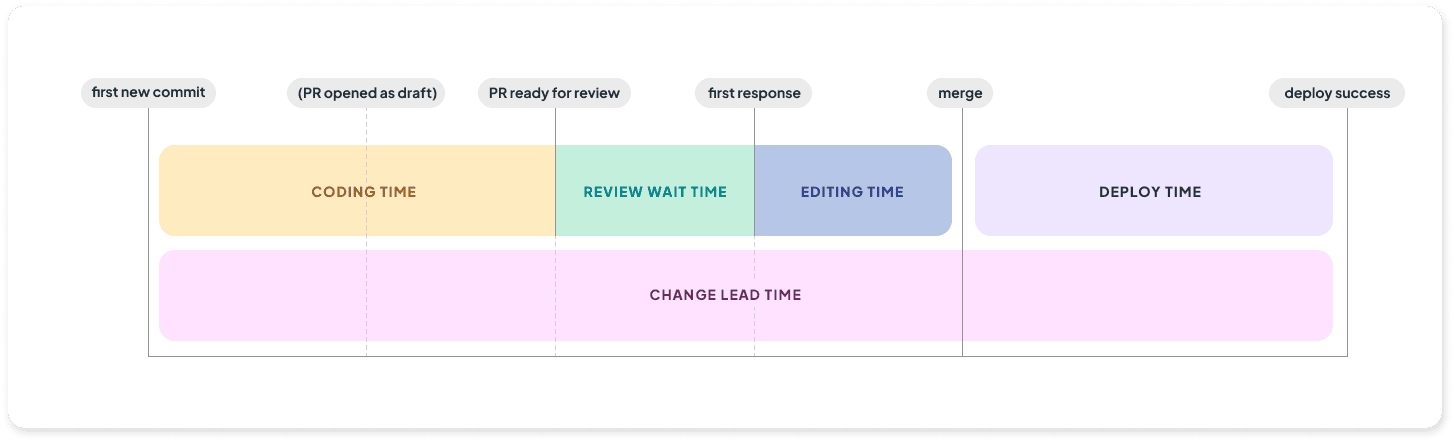Select the "(PR opened as draft)" label
This screenshot has height=442, width=1454.
[x=366, y=93]
